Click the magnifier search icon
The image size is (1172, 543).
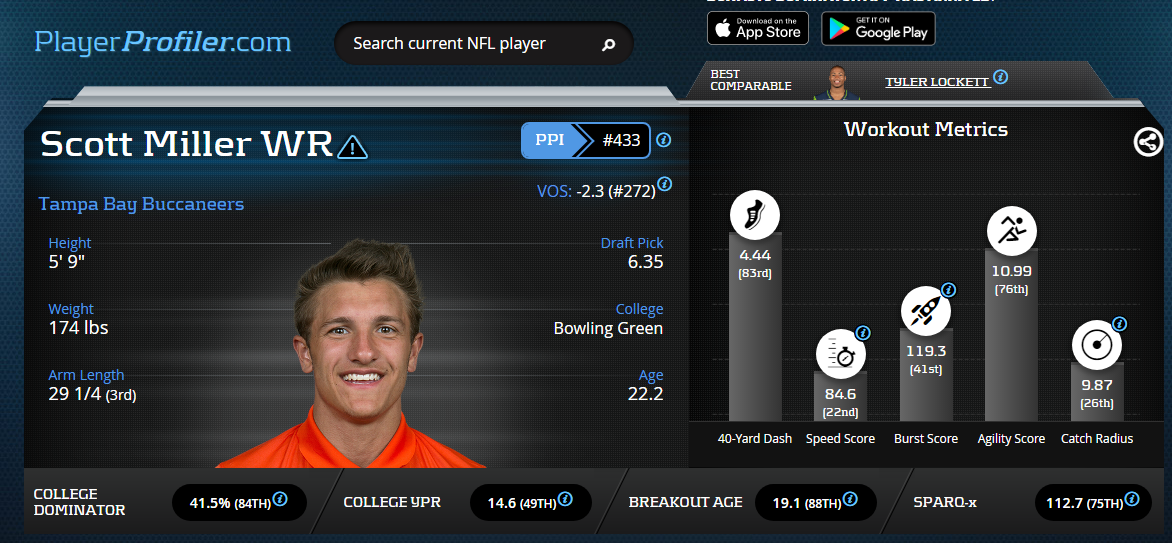tap(608, 45)
